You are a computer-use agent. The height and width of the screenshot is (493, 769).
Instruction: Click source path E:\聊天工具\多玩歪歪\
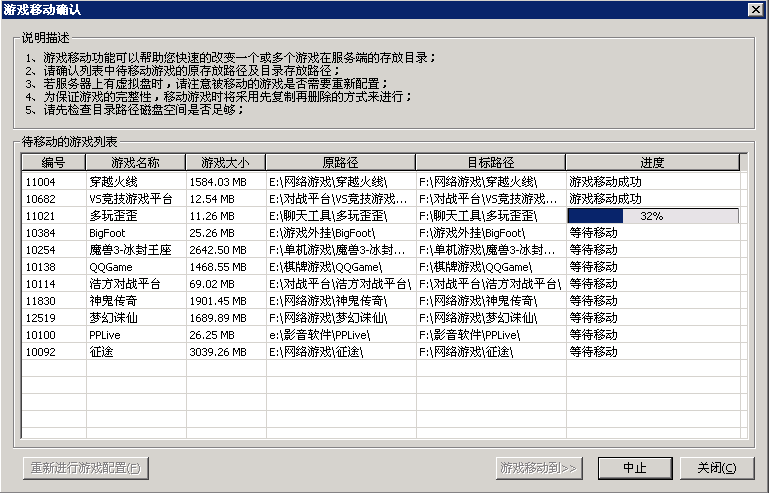(328, 216)
